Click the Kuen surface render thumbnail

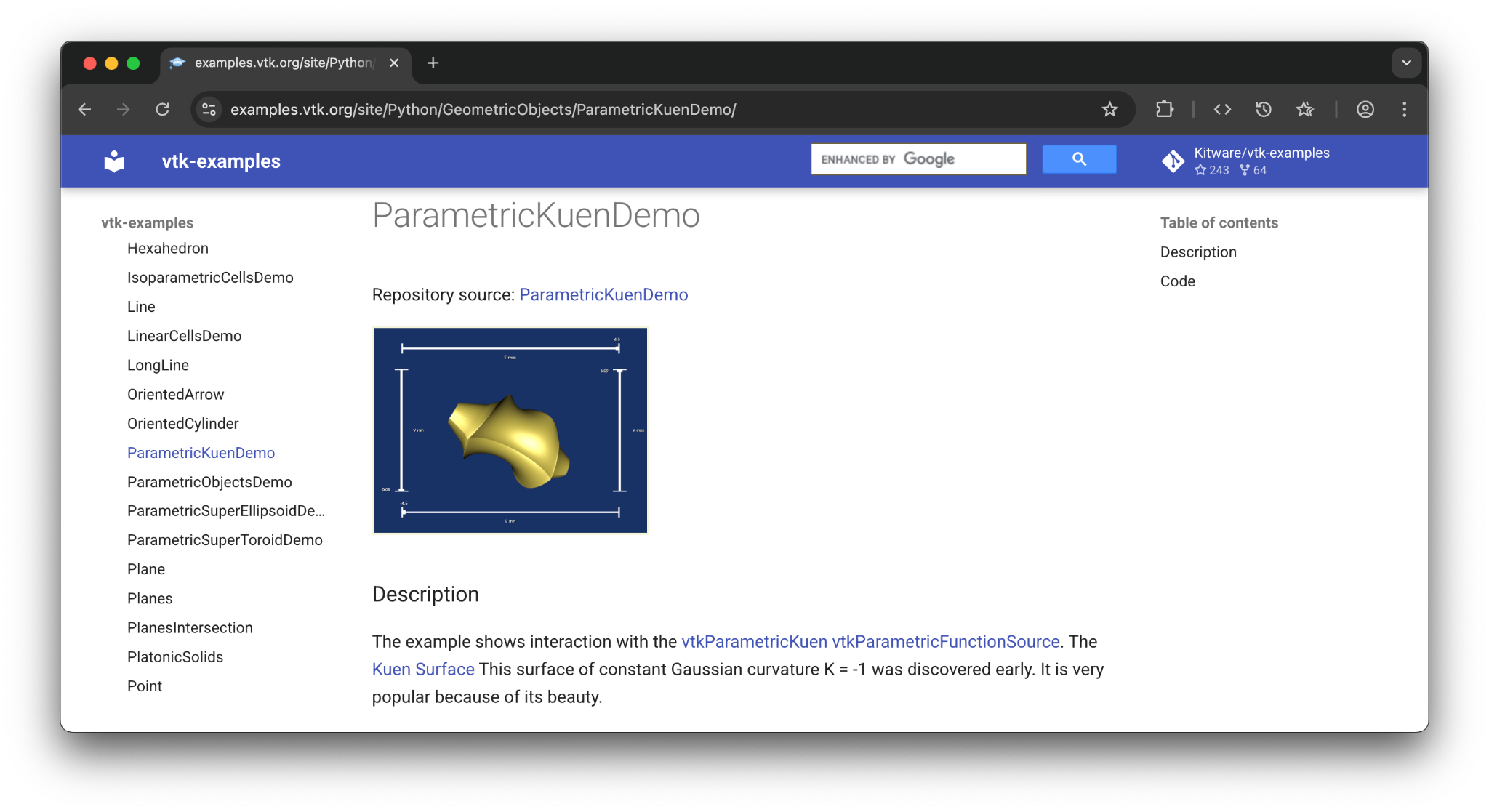510,430
